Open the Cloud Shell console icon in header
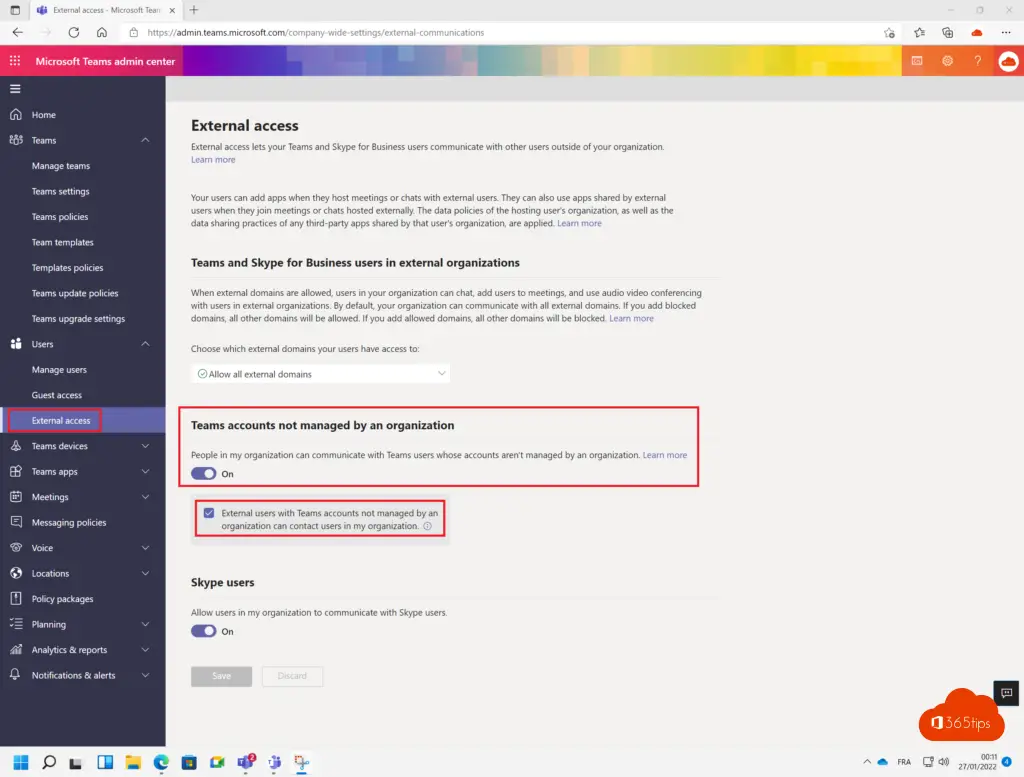 (x=917, y=61)
